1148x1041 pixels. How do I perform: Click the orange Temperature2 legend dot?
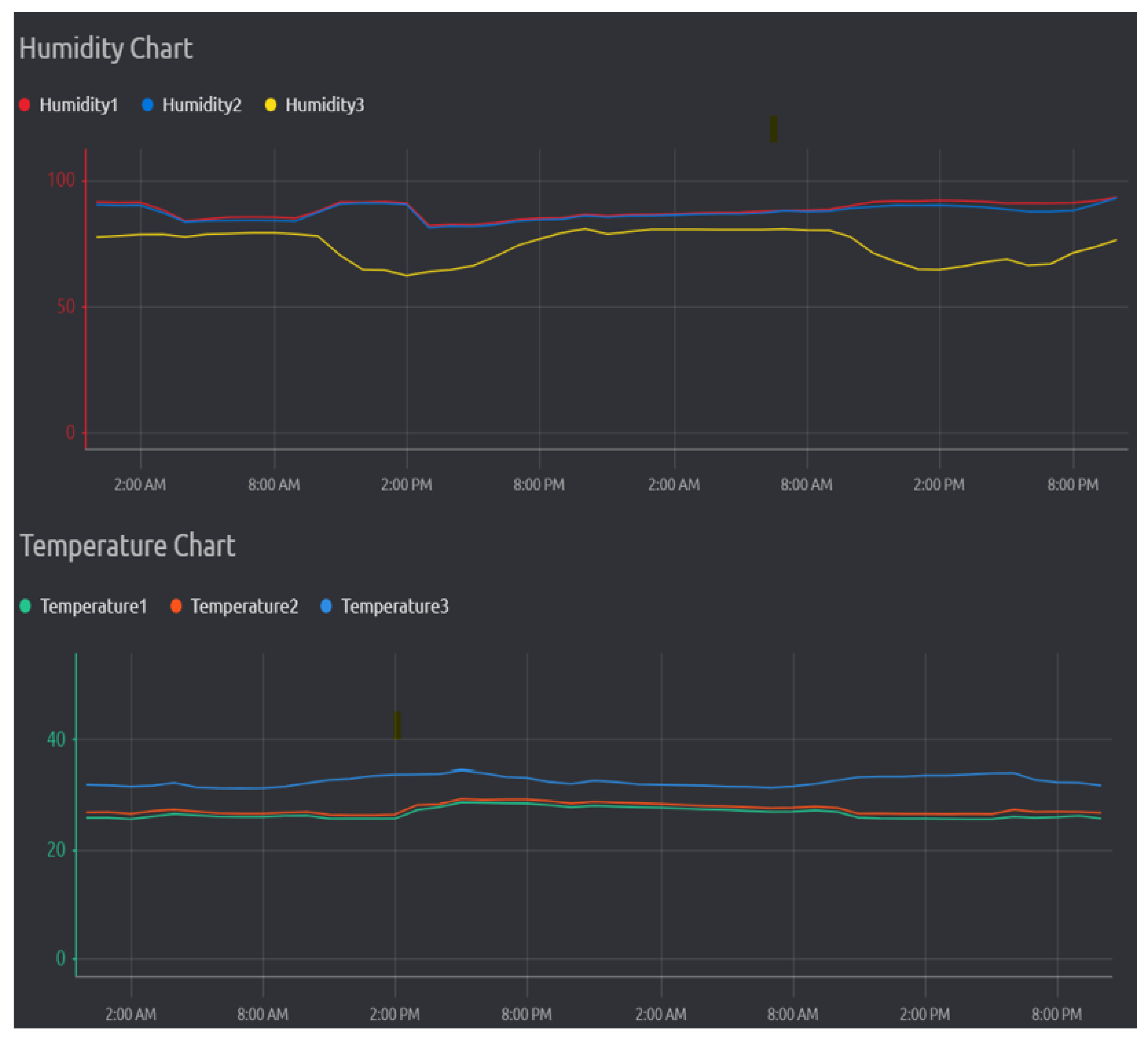click(x=176, y=606)
